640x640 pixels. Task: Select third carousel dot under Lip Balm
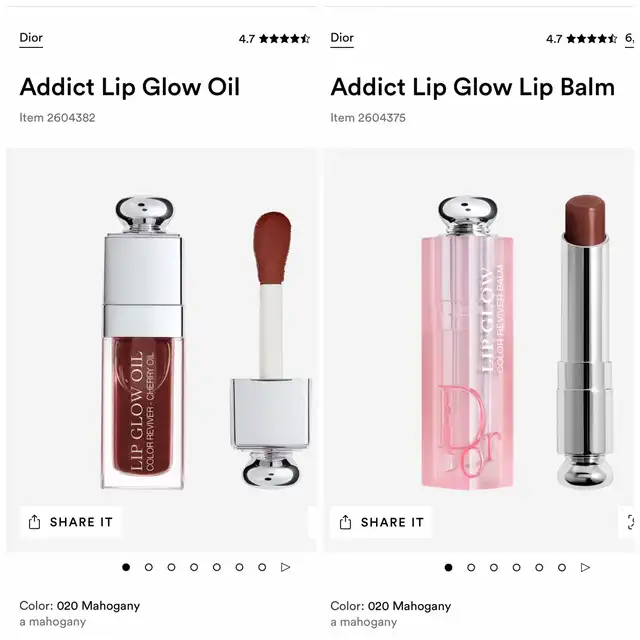coord(494,567)
